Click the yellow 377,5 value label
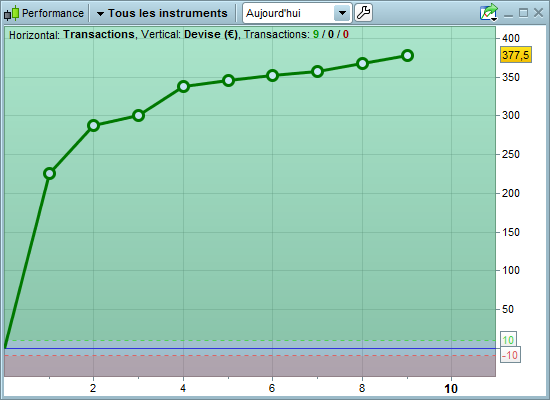This screenshot has height=400, width=550. (516, 55)
